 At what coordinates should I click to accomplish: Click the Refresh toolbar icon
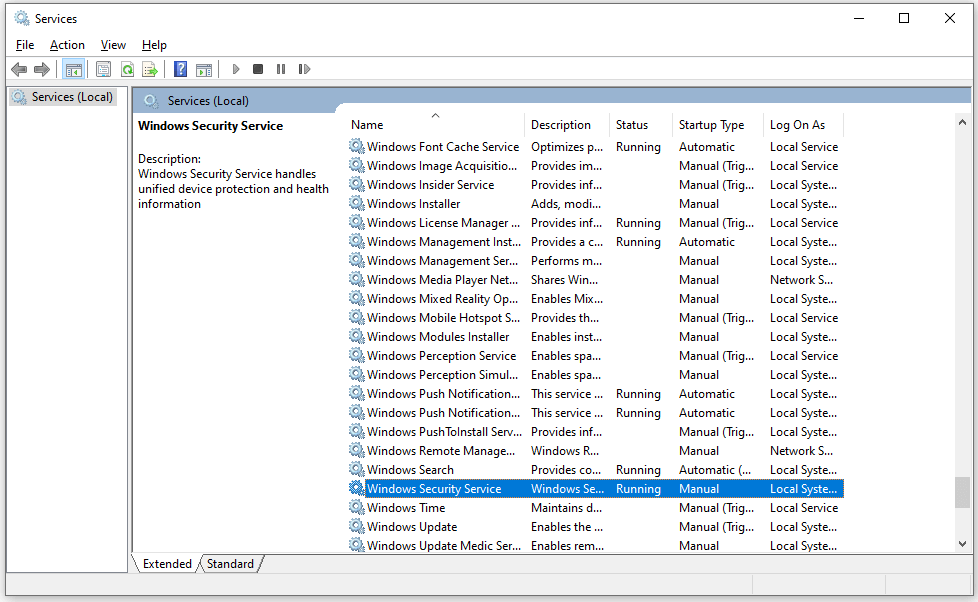(x=127, y=69)
